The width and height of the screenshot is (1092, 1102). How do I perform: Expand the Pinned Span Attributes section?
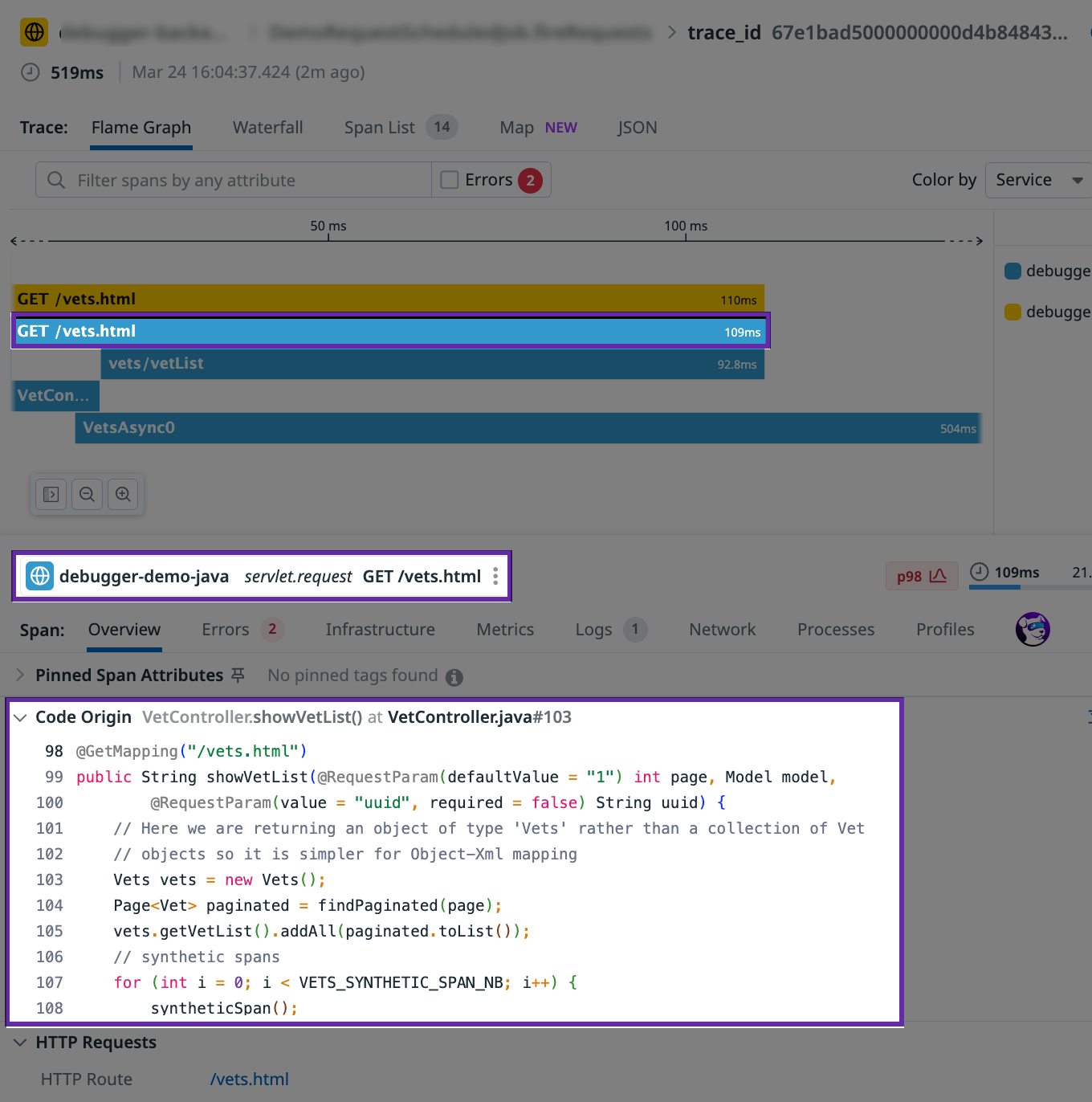click(21, 675)
